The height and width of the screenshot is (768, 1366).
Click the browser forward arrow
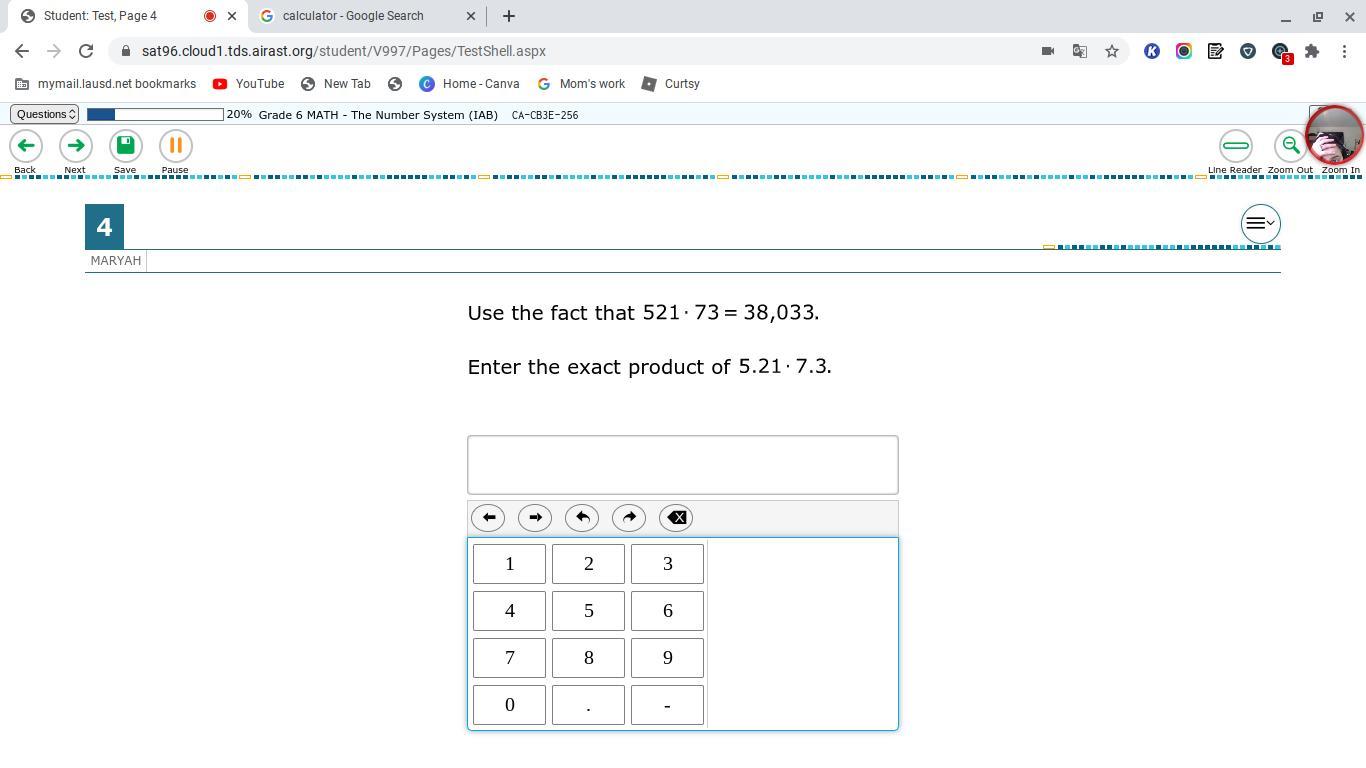pos(54,51)
